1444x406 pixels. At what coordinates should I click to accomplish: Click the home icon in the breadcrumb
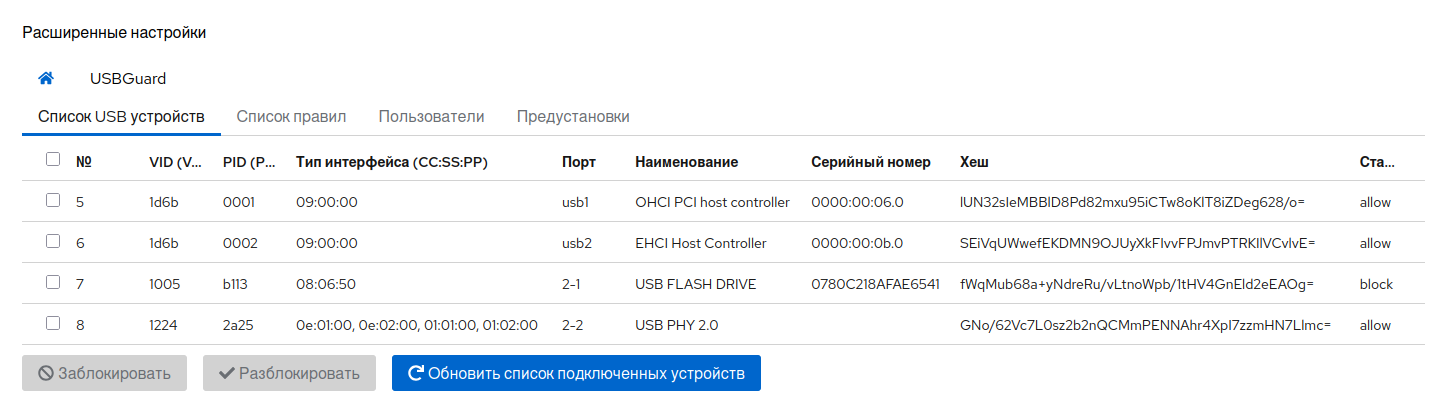point(46,78)
